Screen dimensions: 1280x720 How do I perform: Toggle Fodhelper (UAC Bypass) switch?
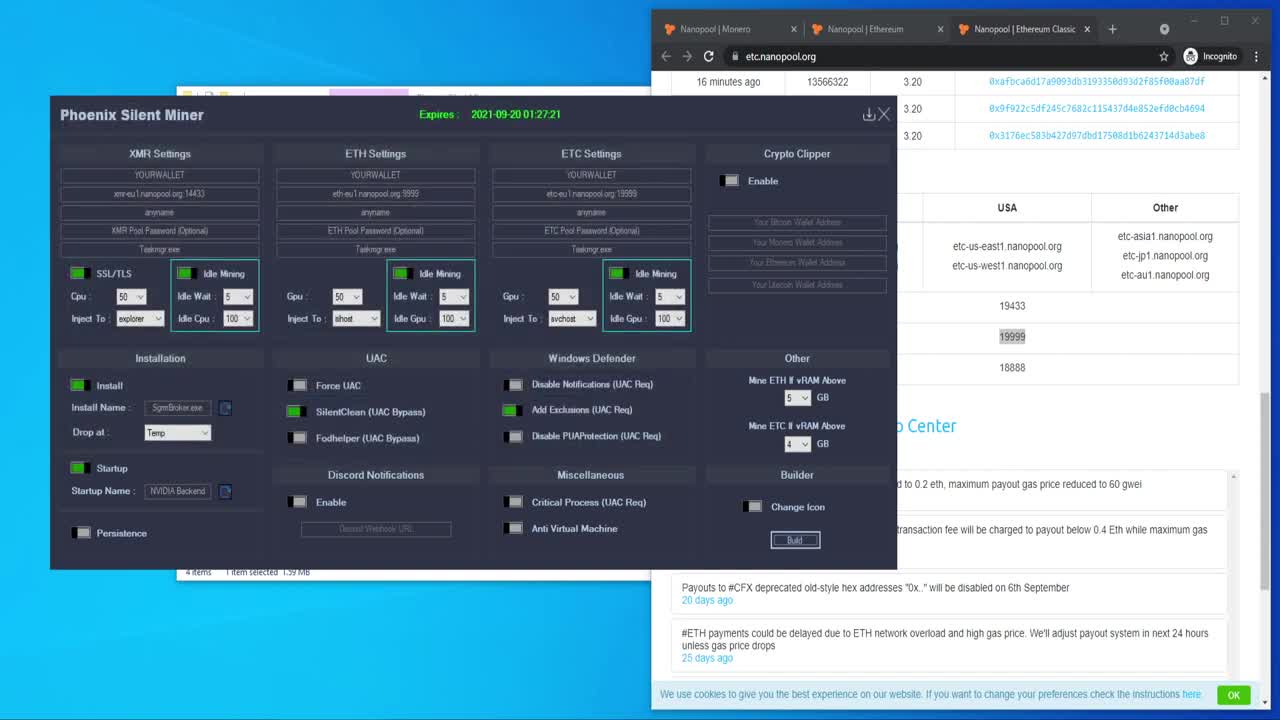[x=298, y=437]
